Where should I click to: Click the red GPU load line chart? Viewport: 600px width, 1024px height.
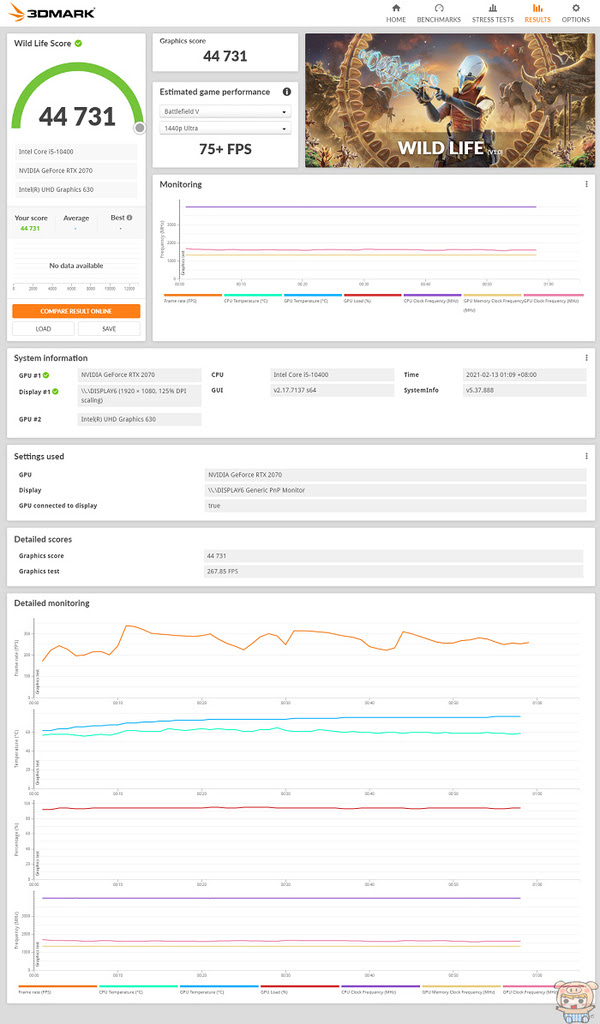[x=281, y=808]
